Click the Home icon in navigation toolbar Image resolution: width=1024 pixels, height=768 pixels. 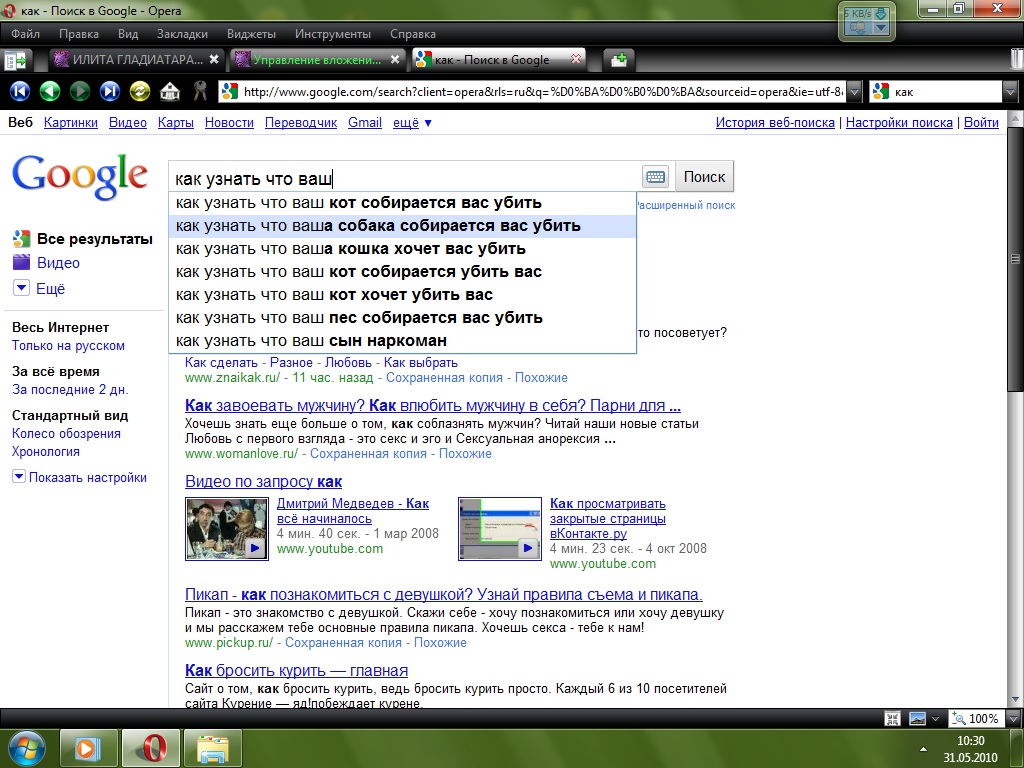pyautogui.click(x=170, y=92)
